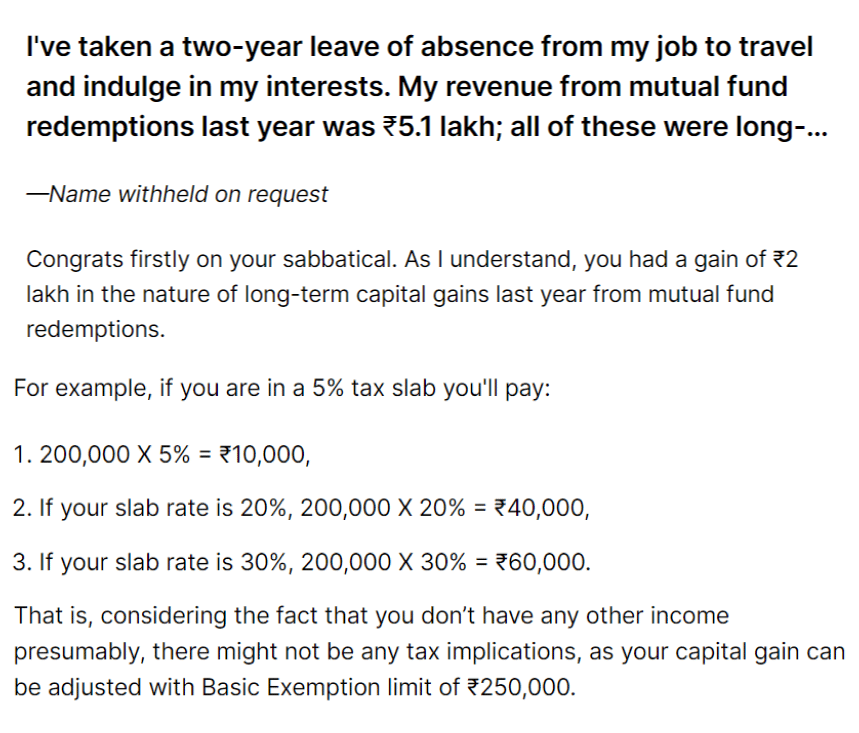Click 'two-year' in the headline question
This screenshot has width=859, height=733.
pos(242,47)
